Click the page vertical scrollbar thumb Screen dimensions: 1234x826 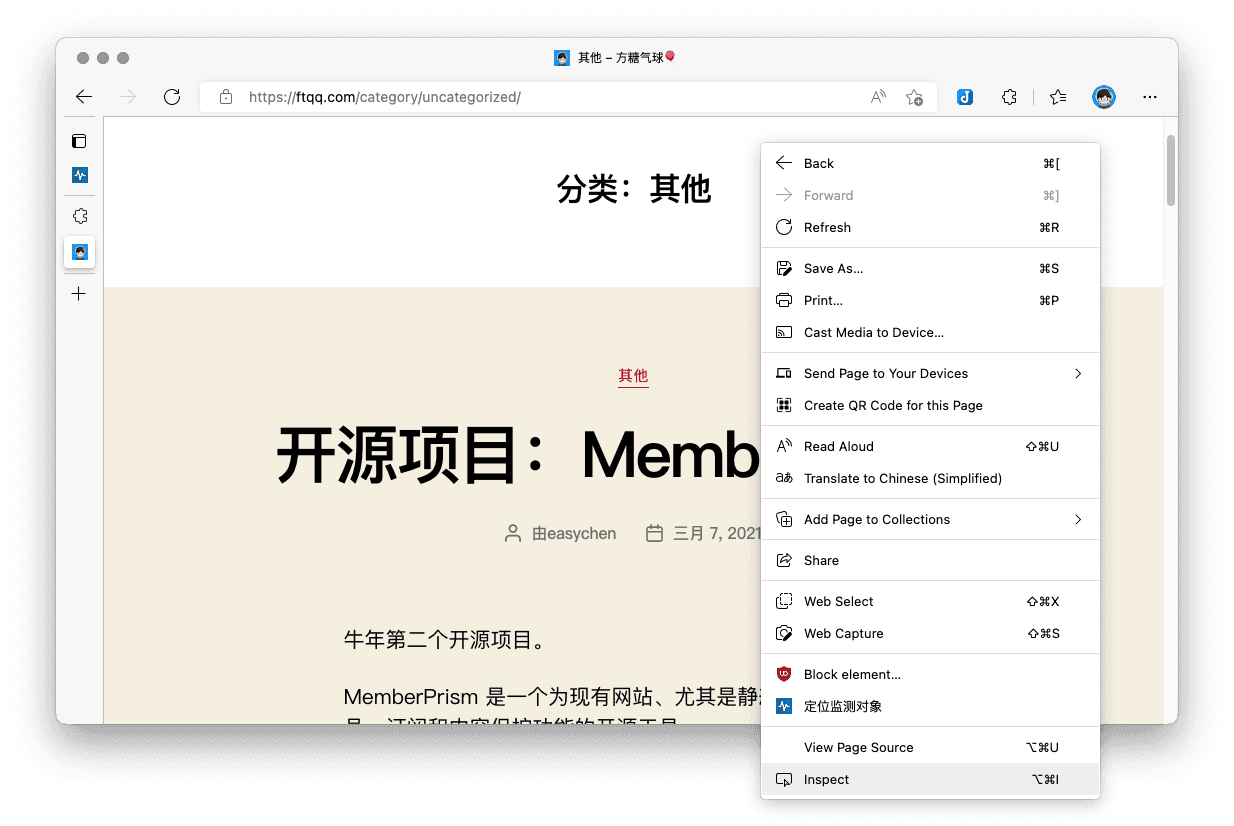click(x=1170, y=170)
